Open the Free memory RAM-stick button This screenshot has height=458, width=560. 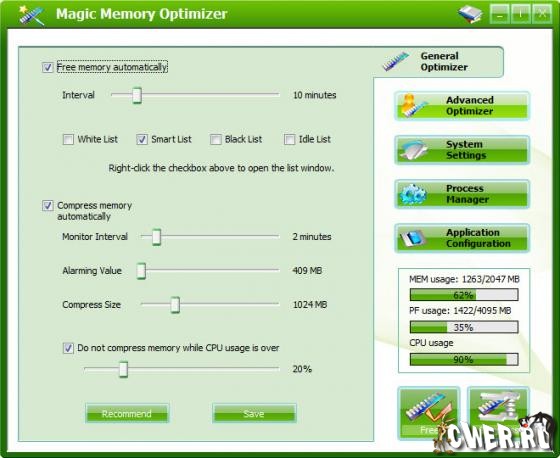pos(429,413)
